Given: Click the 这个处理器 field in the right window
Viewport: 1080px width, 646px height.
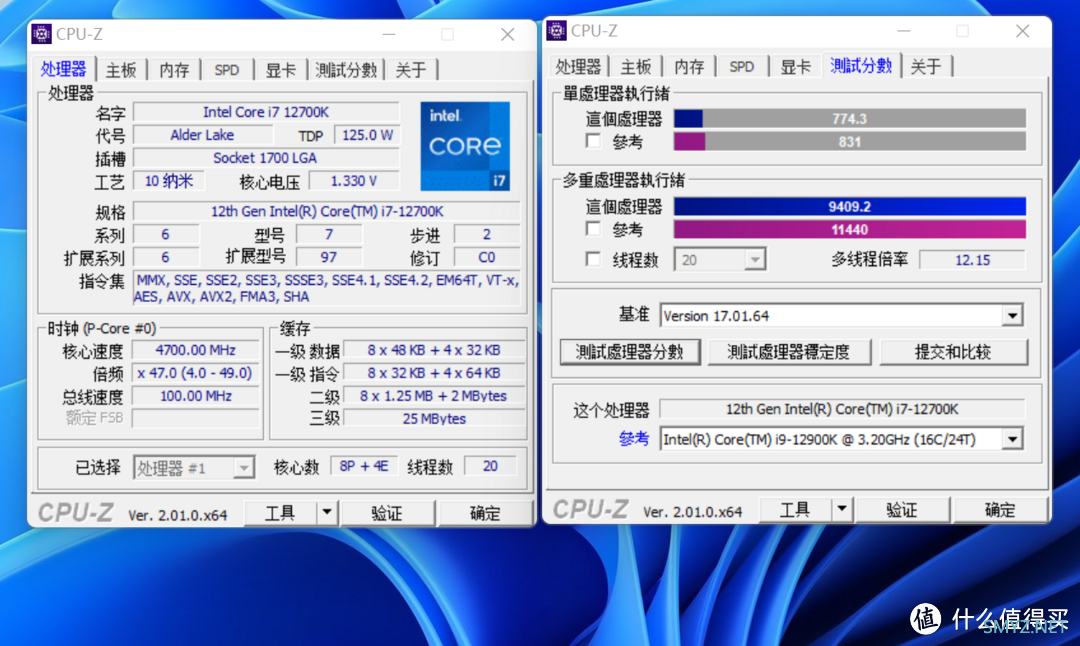Looking at the screenshot, I should click(842, 409).
